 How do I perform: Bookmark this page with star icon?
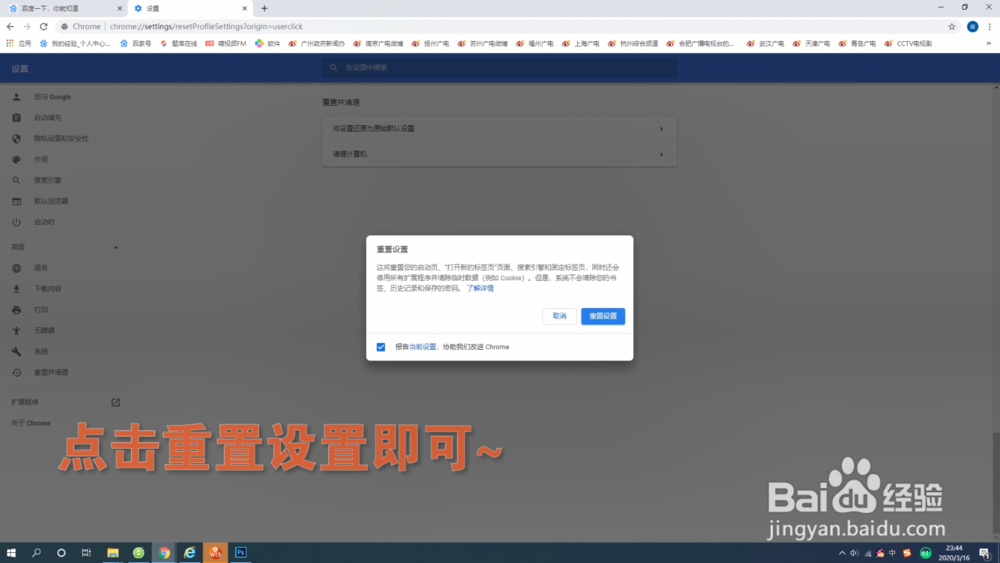[x=952, y=27]
